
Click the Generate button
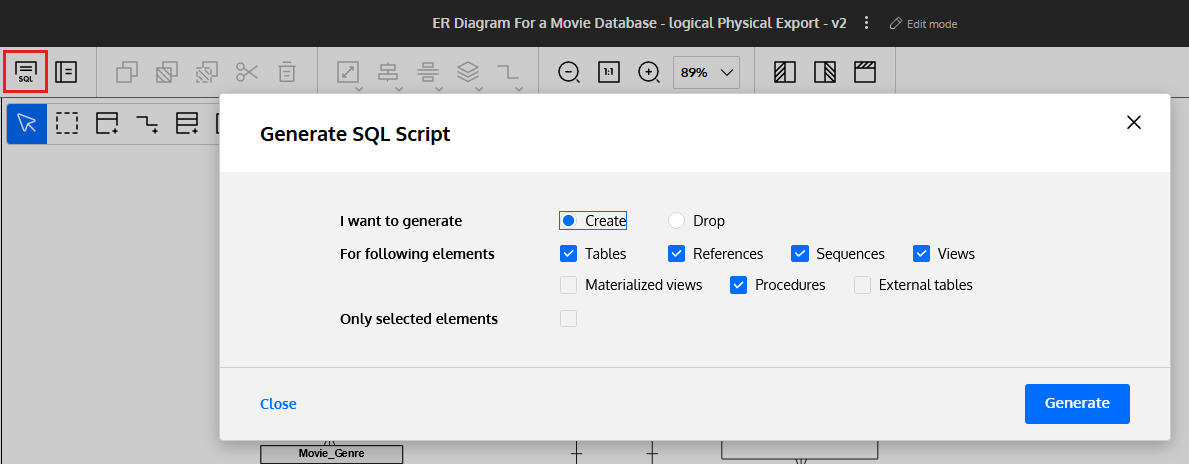(1077, 403)
